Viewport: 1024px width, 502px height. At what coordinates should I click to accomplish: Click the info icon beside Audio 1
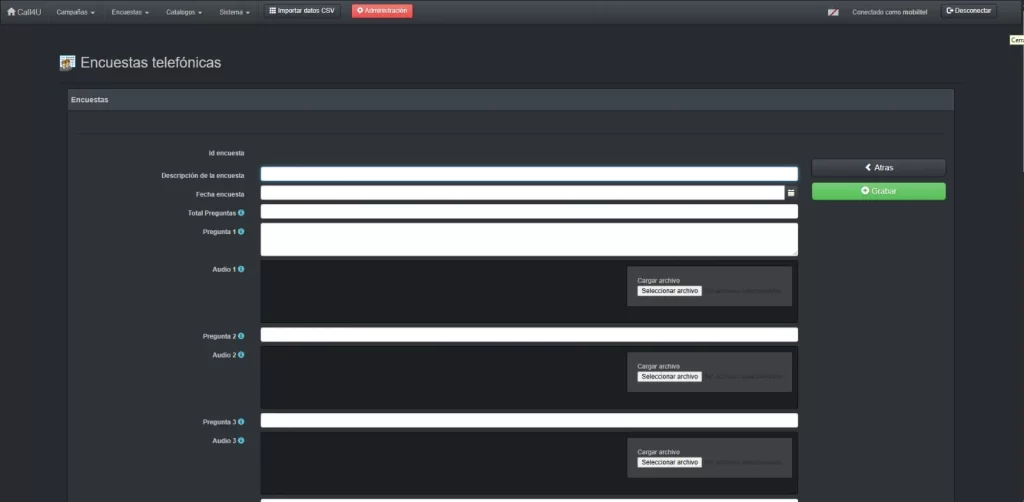point(241,269)
